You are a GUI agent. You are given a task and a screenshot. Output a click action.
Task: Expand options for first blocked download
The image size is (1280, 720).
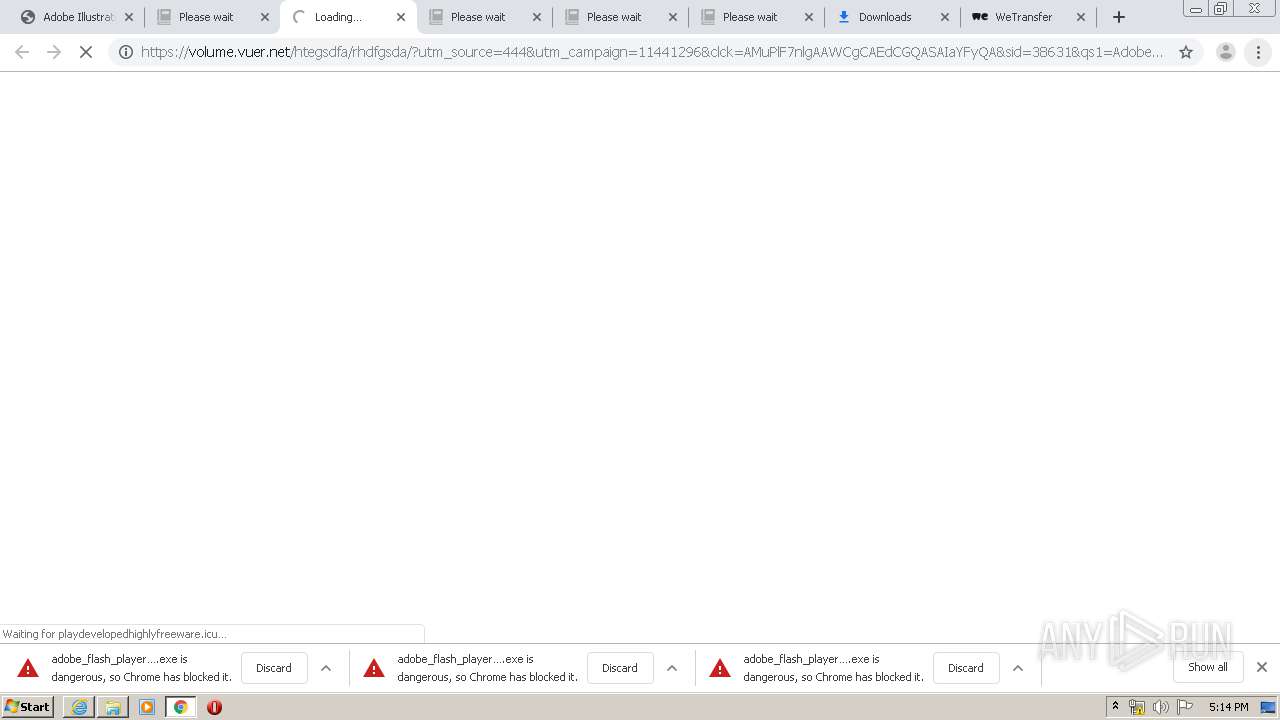[x=326, y=668]
